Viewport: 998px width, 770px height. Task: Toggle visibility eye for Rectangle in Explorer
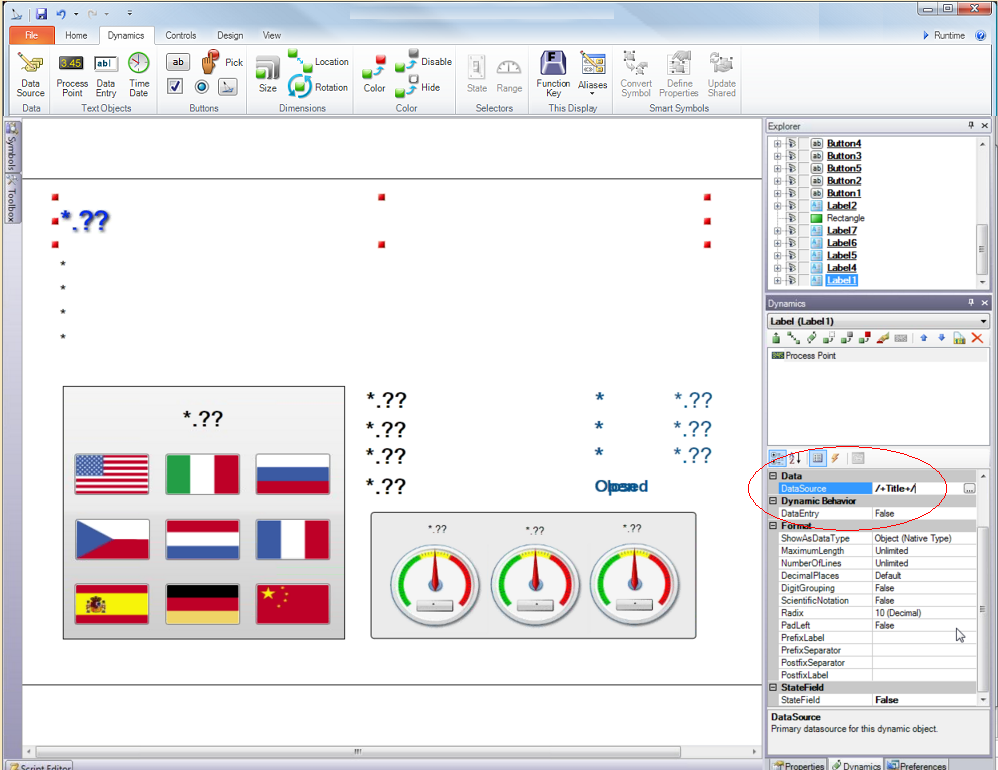tap(791, 218)
